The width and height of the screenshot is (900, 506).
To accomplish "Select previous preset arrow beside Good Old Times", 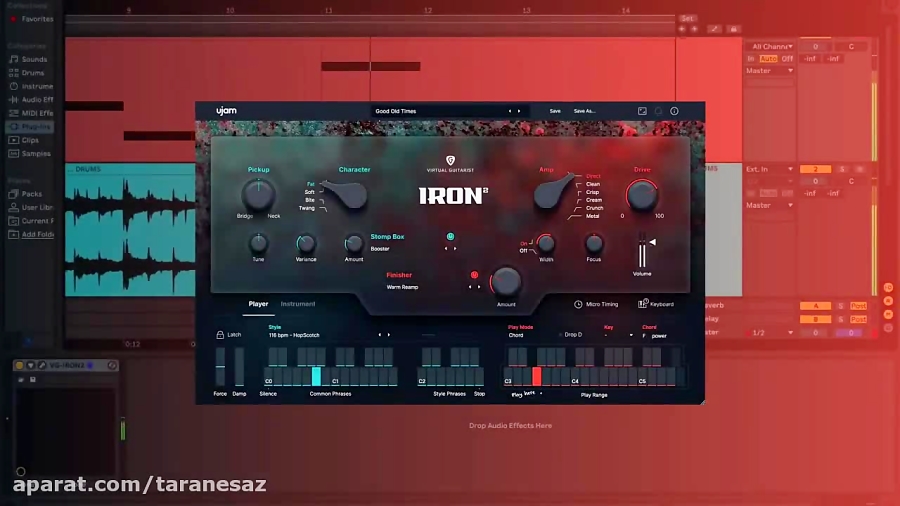I will click(510, 111).
